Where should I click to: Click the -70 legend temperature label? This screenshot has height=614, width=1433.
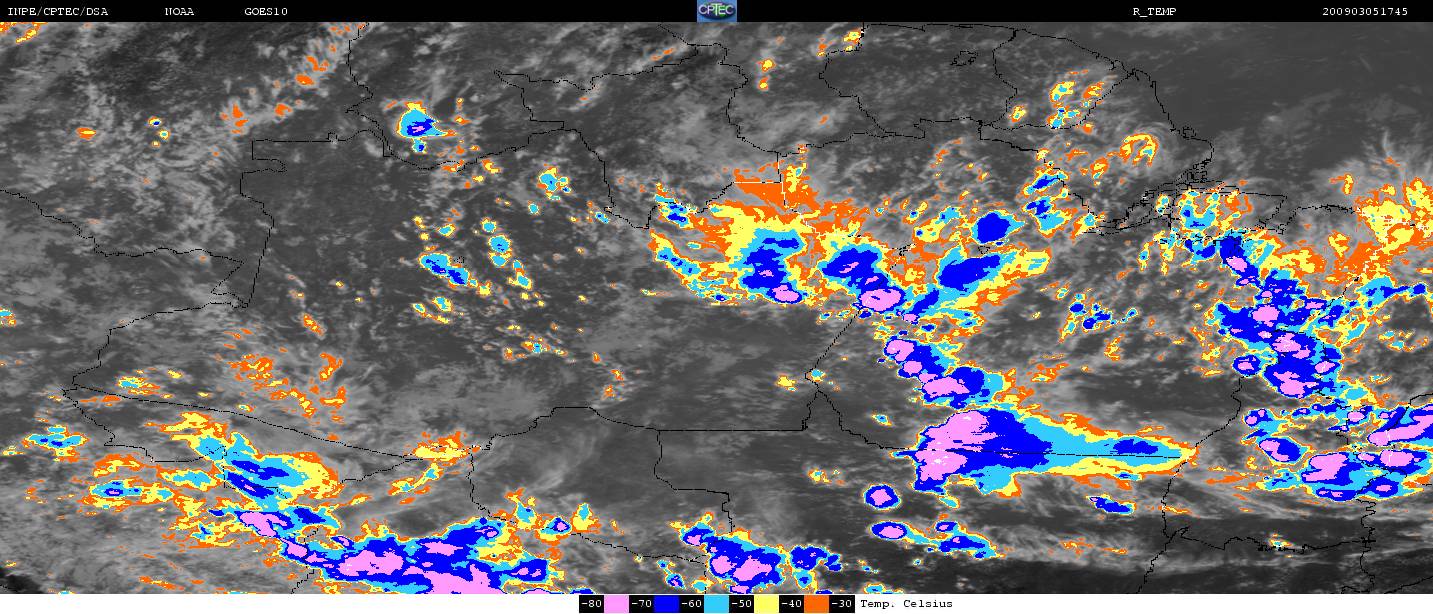[x=641, y=603]
